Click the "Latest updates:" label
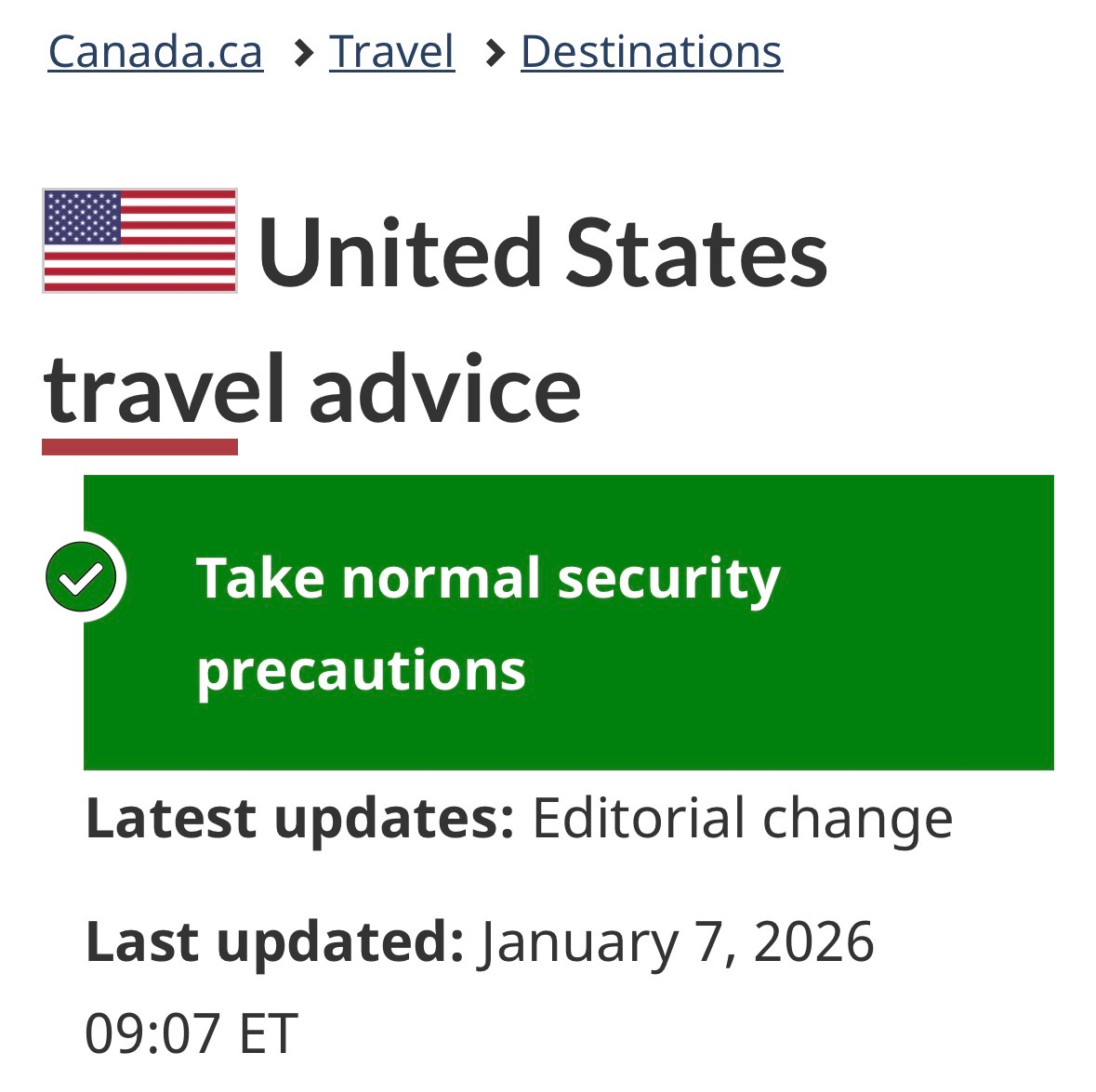Viewport: 1096px width, 1092px height. click(299, 818)
